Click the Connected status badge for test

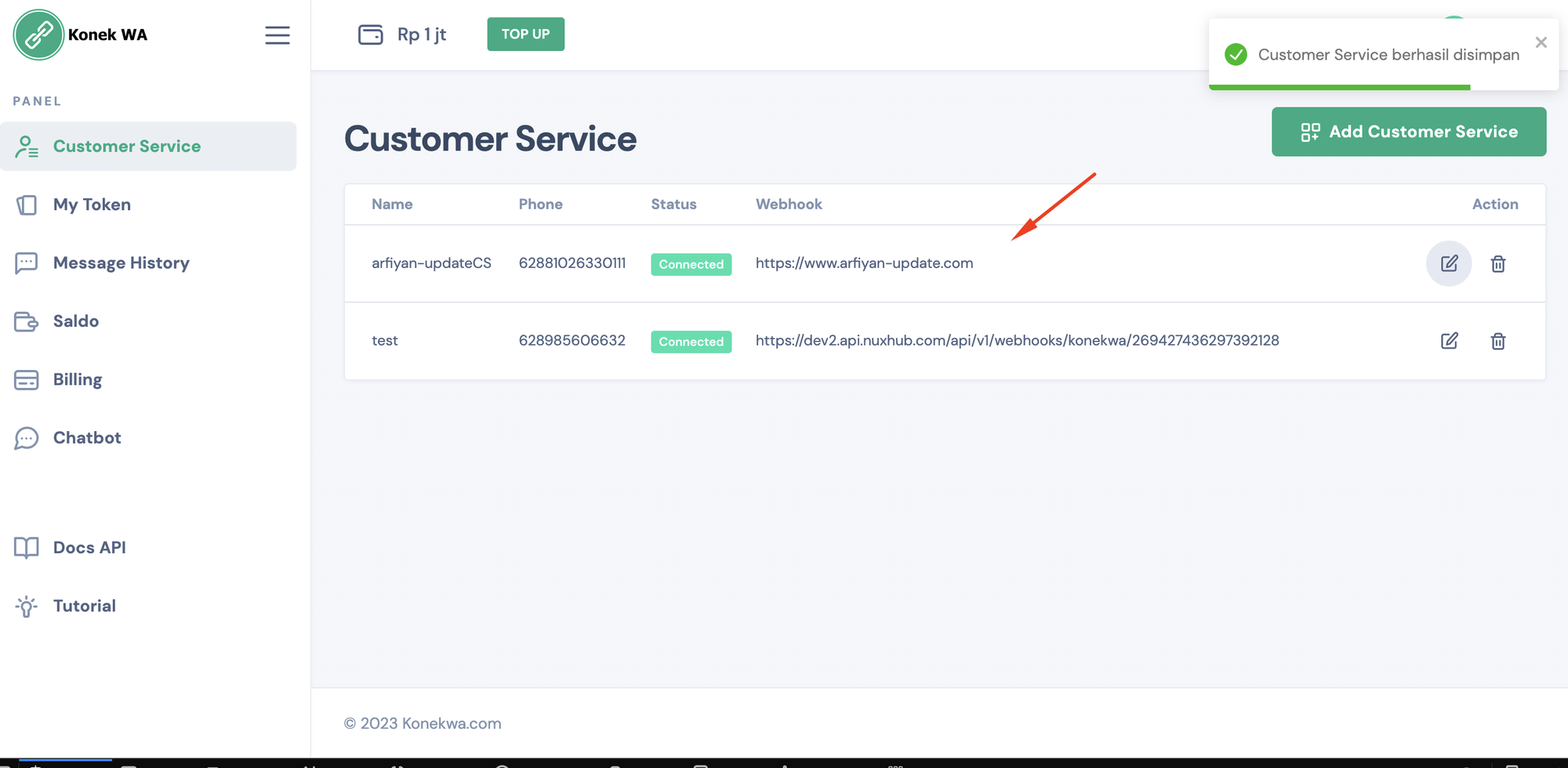click(x=691, y=342)
